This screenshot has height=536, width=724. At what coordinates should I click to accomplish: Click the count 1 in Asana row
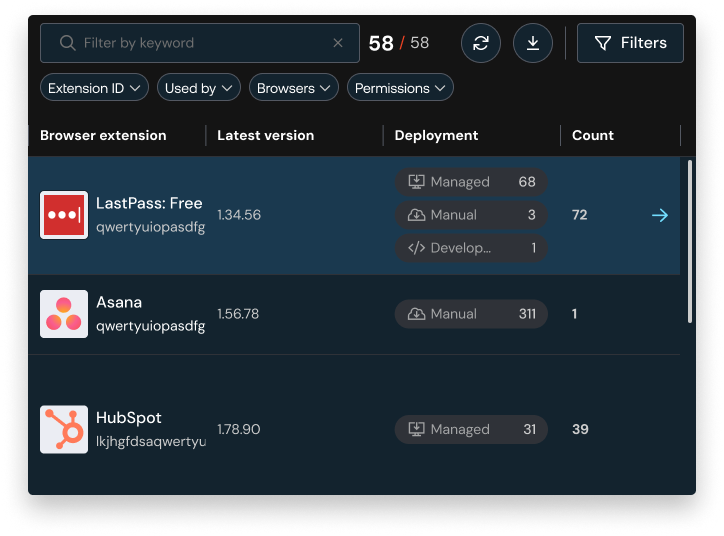(x=574, y=314)
